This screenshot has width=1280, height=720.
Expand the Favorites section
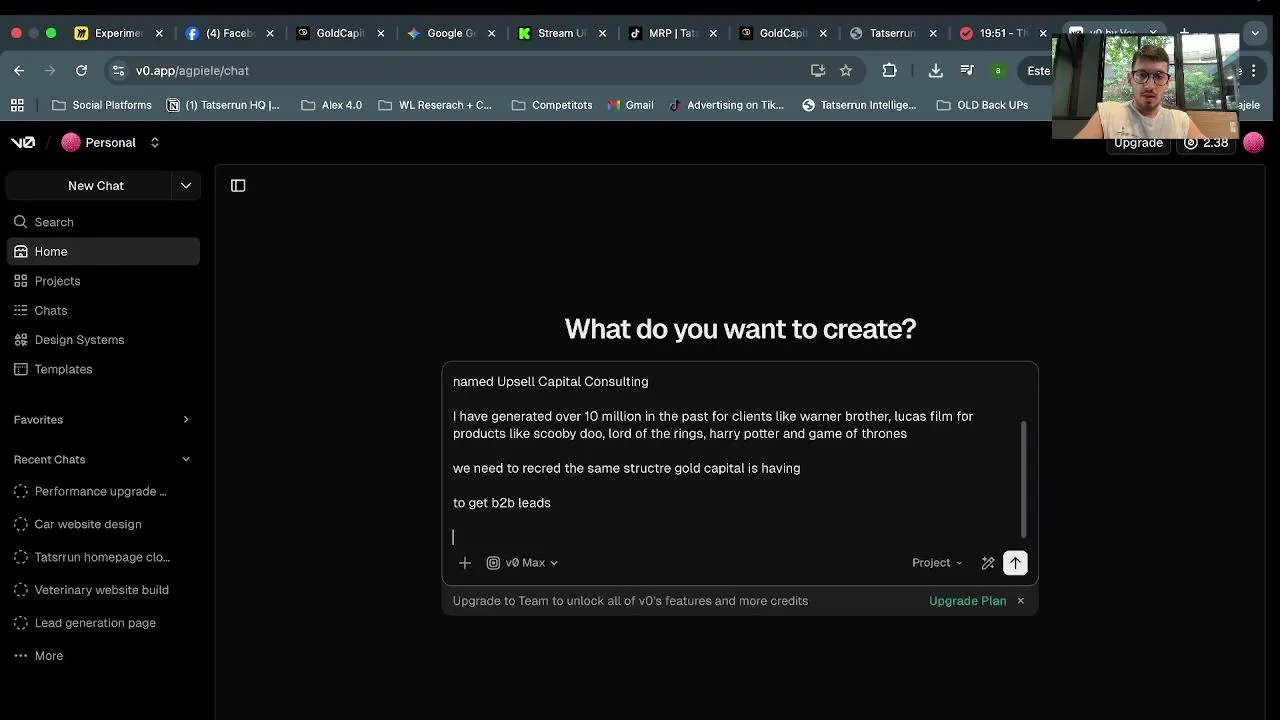pos(186,420)
